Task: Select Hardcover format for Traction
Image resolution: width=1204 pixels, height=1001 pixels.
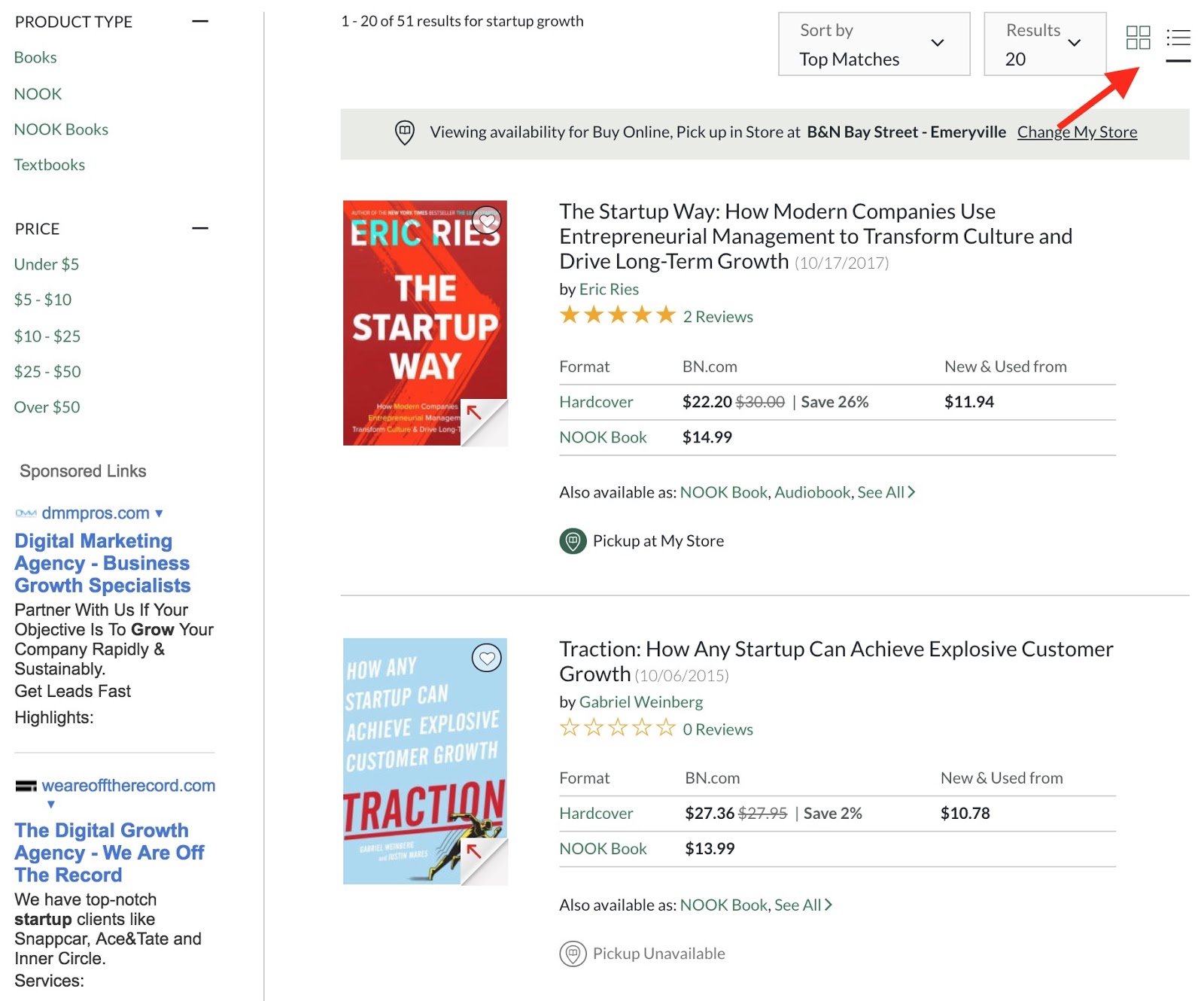Action: 596,814
